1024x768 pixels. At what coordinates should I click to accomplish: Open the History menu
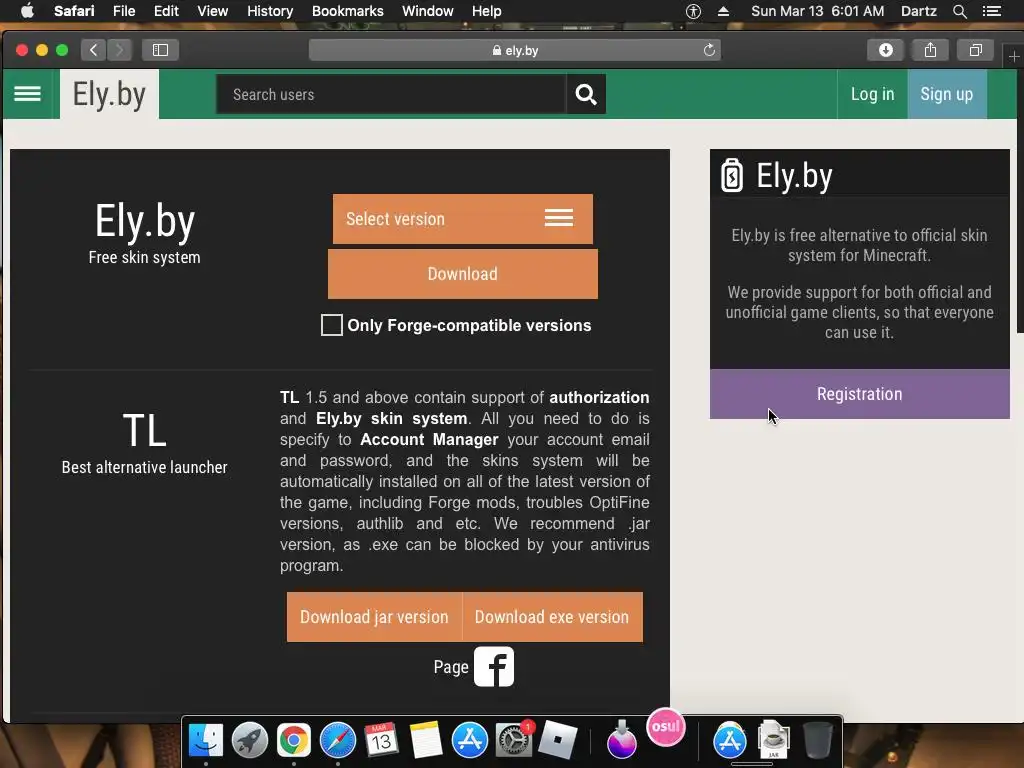(x=270, y=11)
